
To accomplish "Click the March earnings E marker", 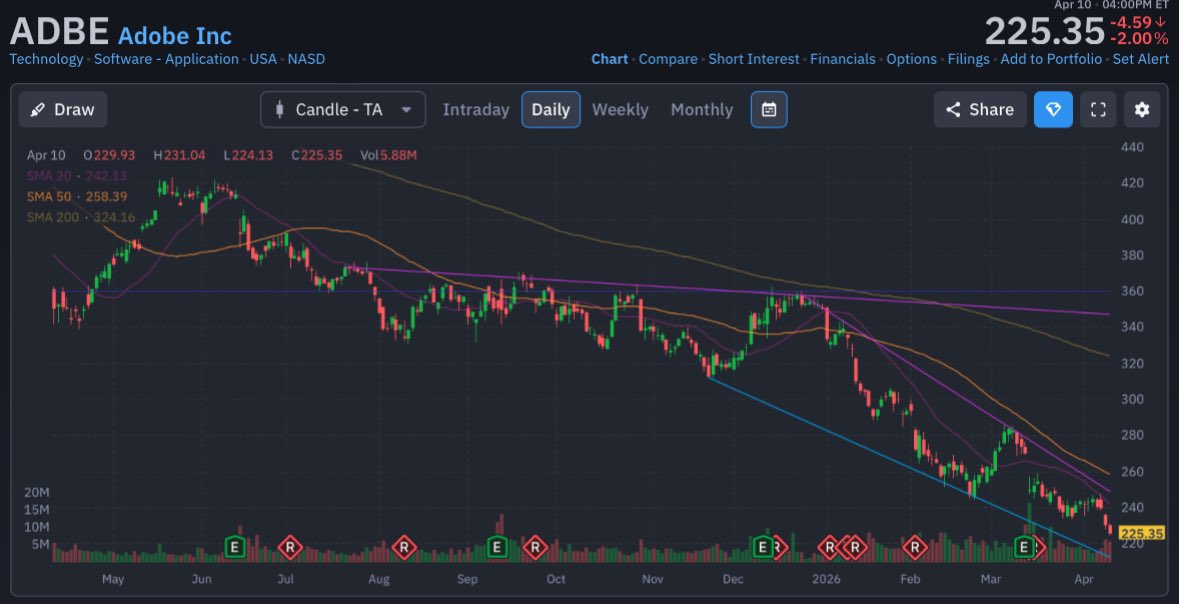I will (x=1024, y=547).
